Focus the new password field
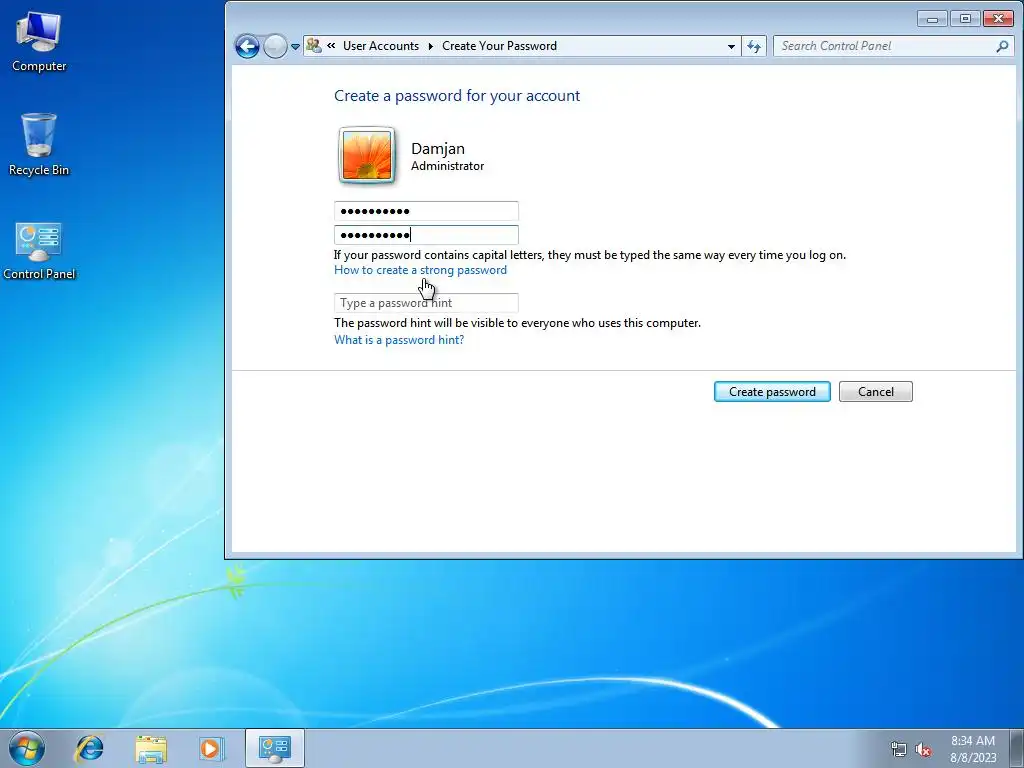 coord(426,211)
